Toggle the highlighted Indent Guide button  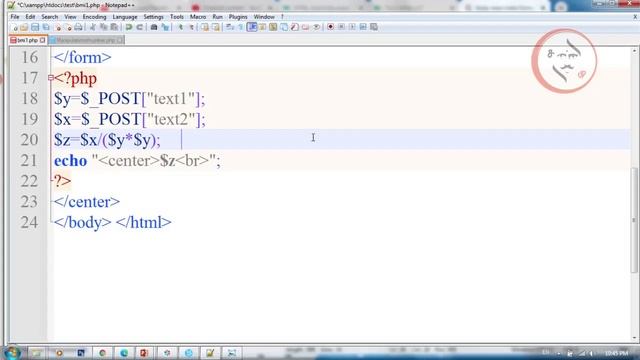(252, 27)
